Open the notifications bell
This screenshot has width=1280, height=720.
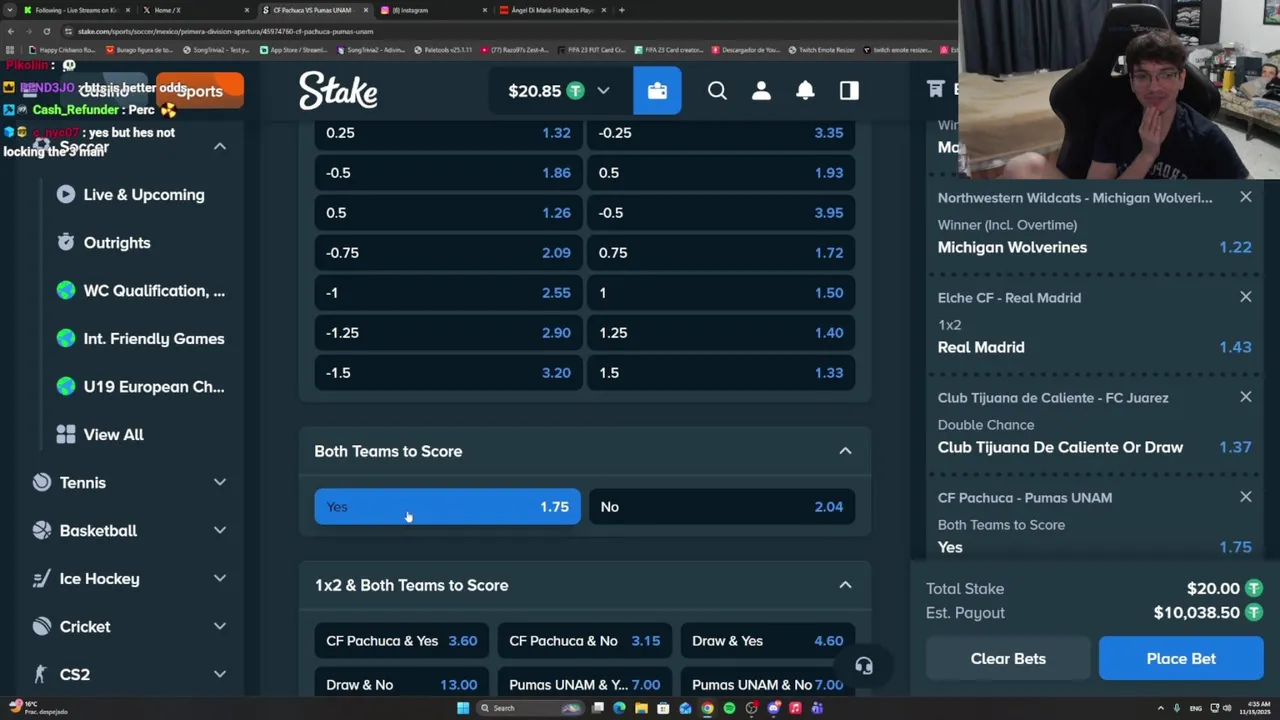[805, 91]
